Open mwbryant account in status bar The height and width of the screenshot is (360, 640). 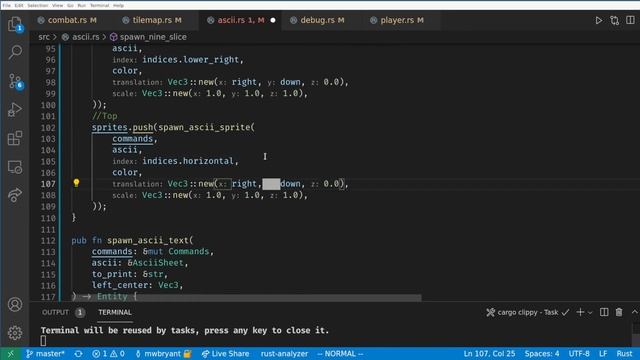click(x=163, y=354)
